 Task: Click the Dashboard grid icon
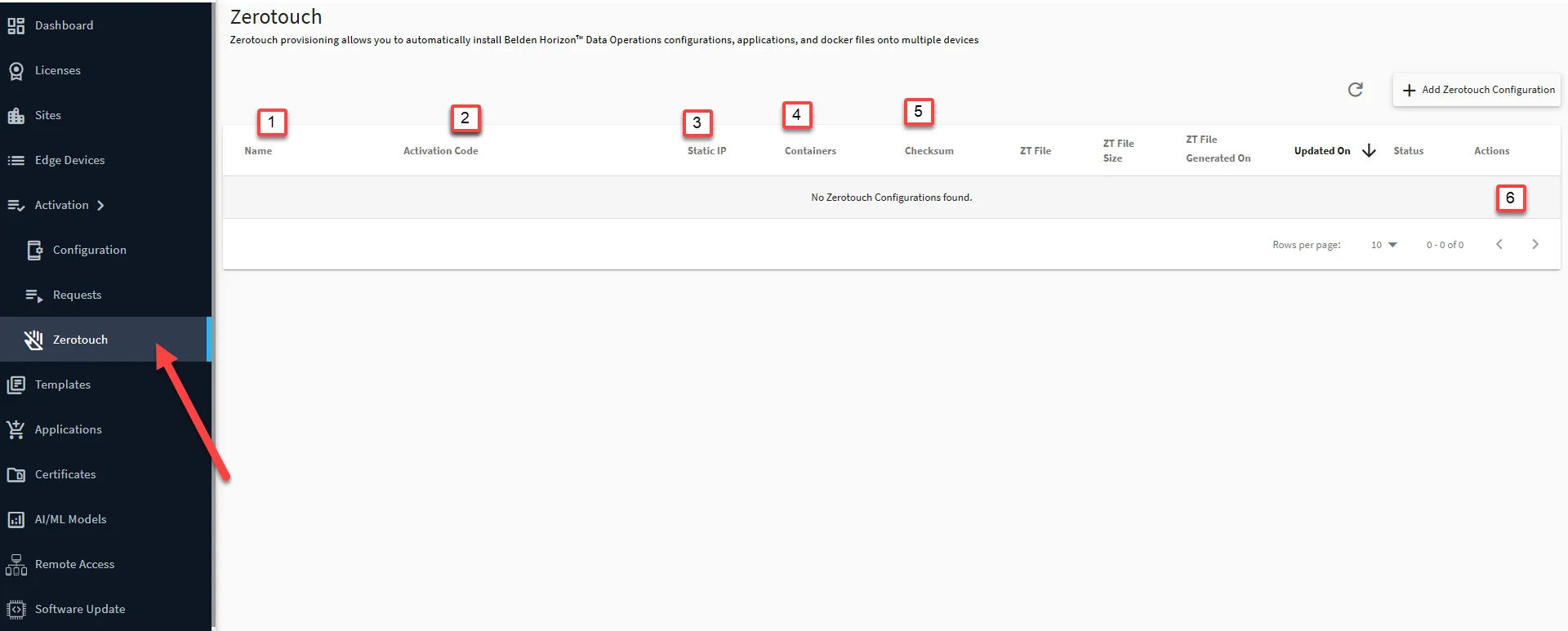coord(16,26)
